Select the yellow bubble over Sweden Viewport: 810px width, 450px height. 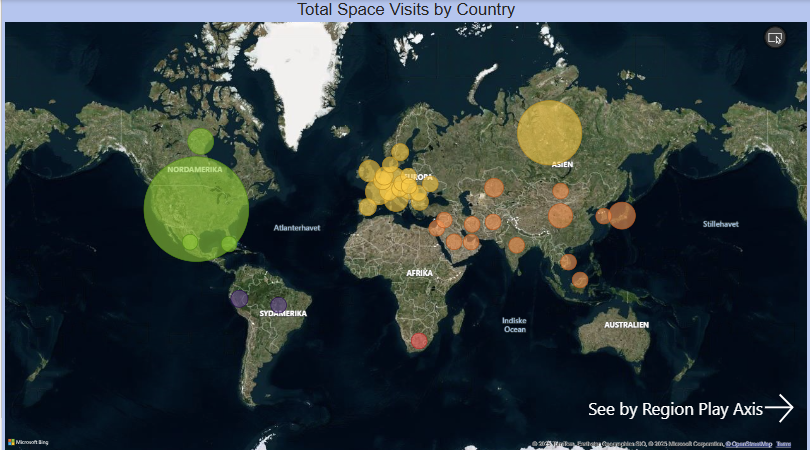[400, 152]
